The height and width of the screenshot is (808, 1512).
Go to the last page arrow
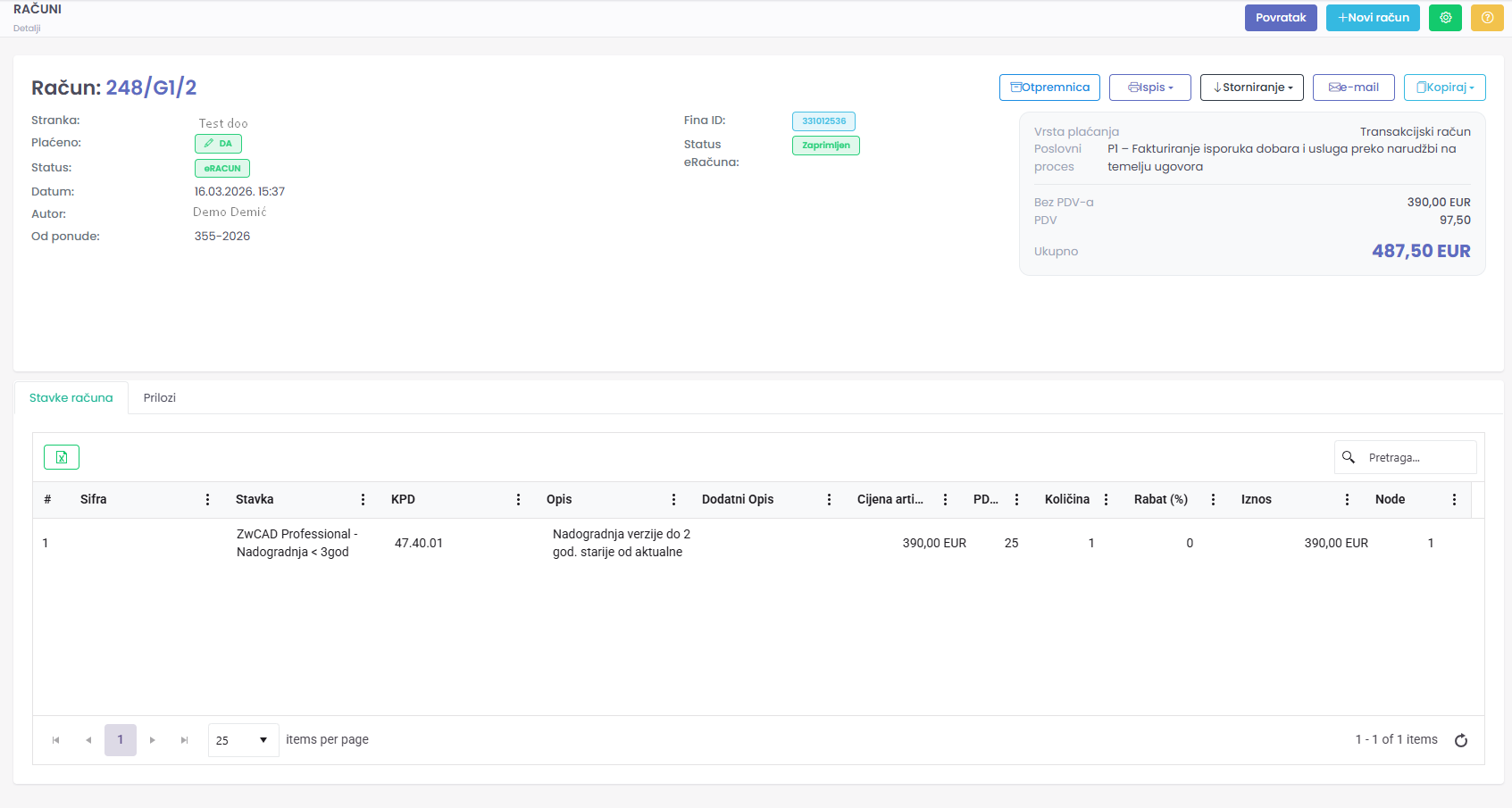coord(185,740)
